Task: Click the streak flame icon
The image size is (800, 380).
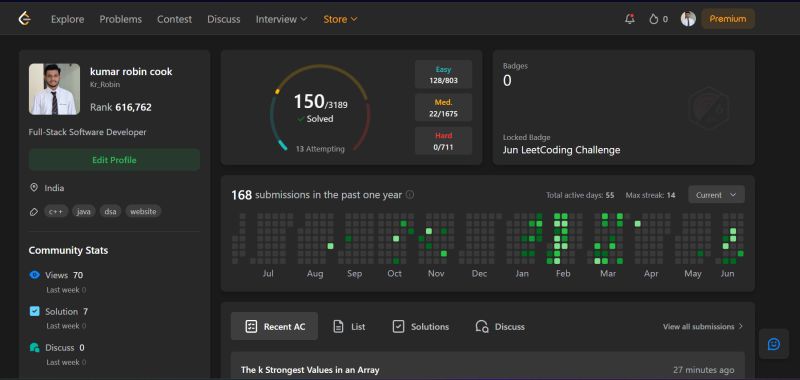Action: [x=654, y=19]
